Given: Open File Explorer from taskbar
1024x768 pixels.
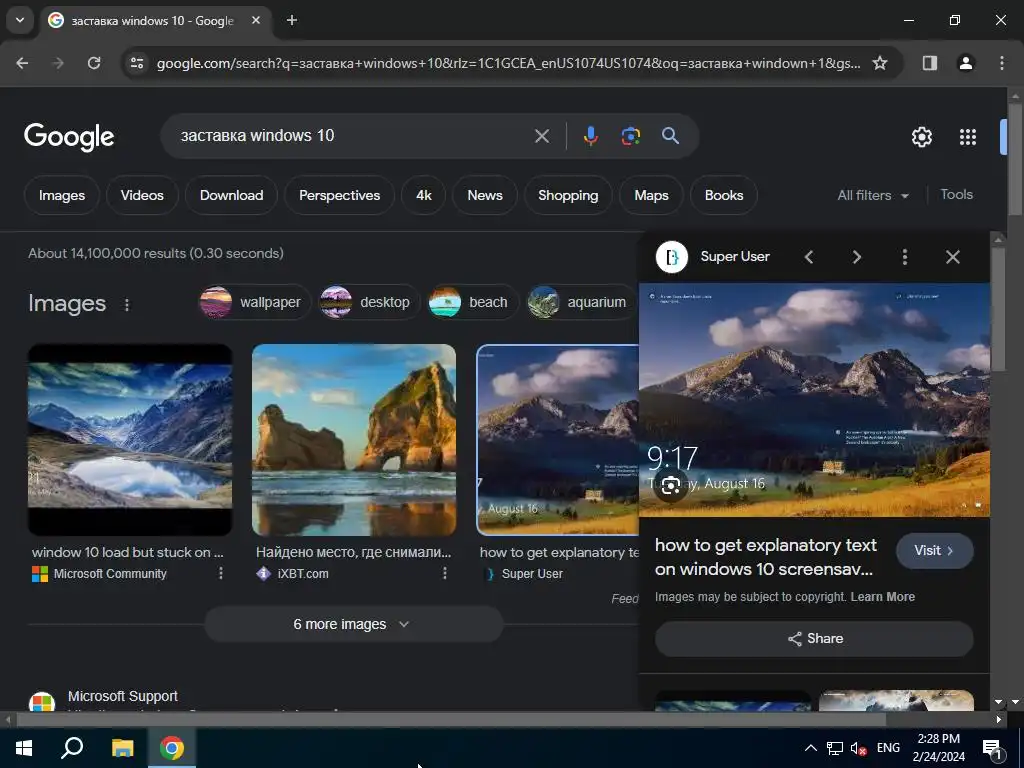Looking at the screenshot, I should pos(122,748).
